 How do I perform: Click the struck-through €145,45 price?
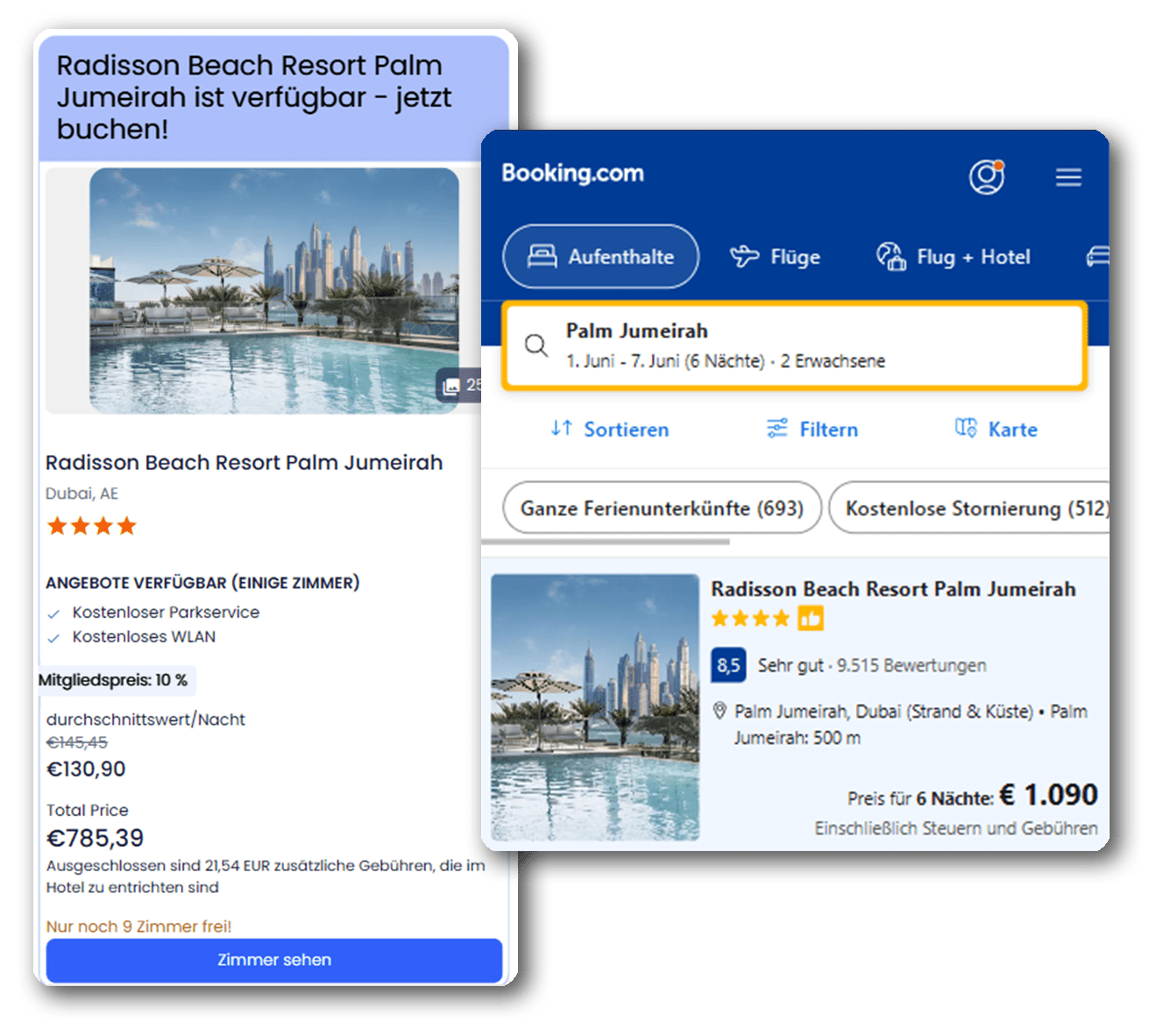click(x=77, y=742)
